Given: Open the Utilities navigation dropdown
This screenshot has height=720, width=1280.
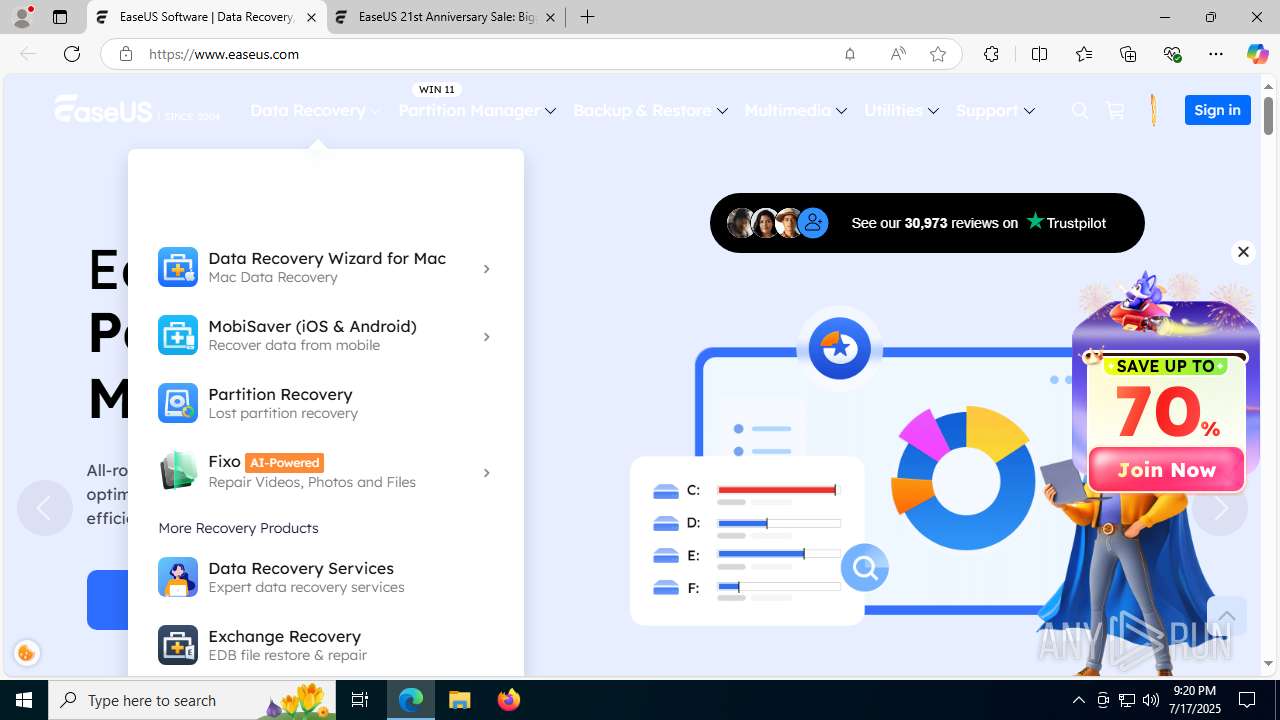Looking at the screenshot, I should (901, 110).
